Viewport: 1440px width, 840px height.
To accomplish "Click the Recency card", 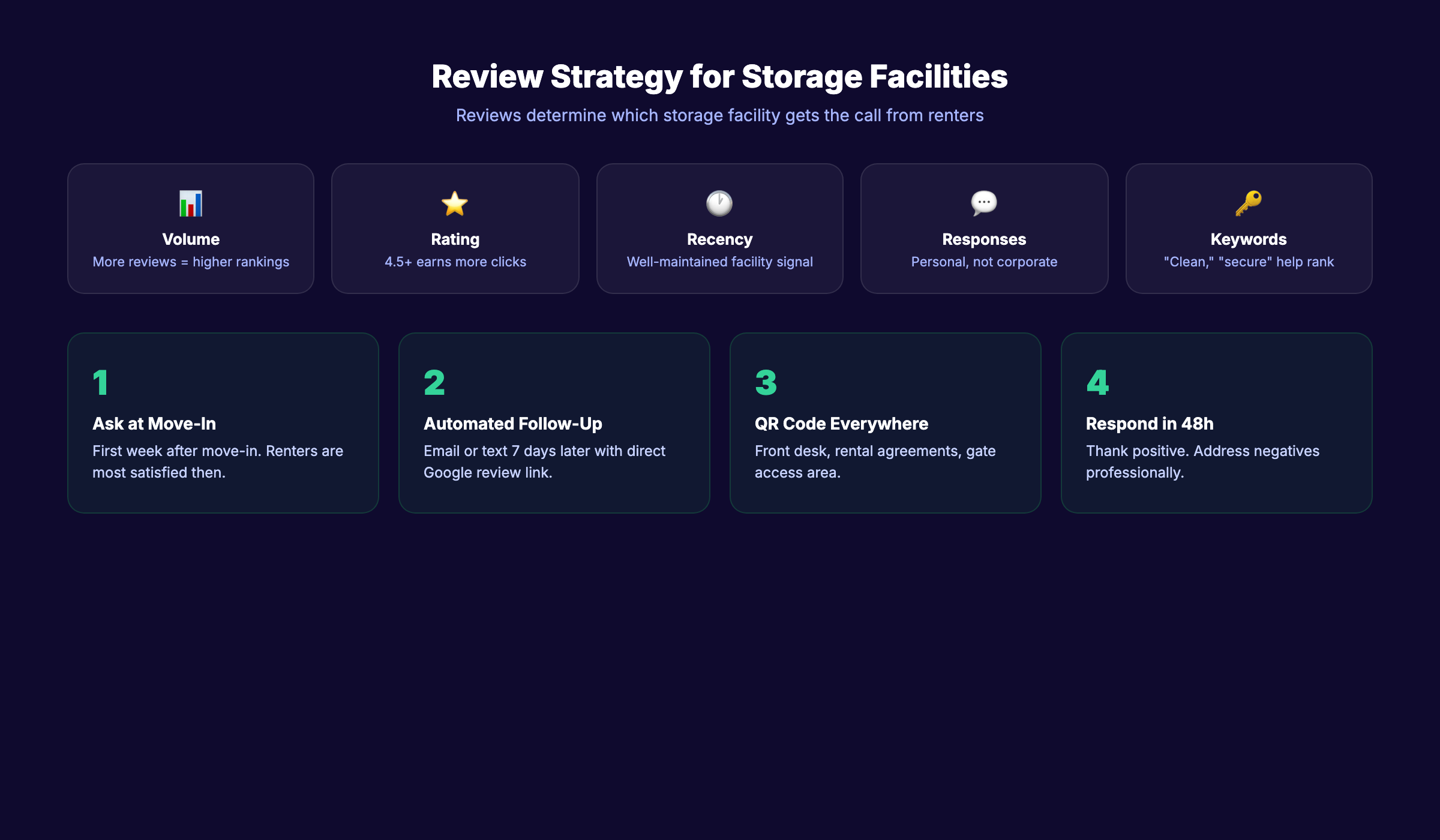I will coord(719,229).
